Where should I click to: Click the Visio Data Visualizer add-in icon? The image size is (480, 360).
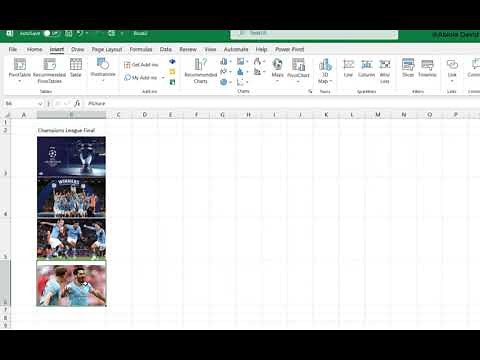(172, 62)
